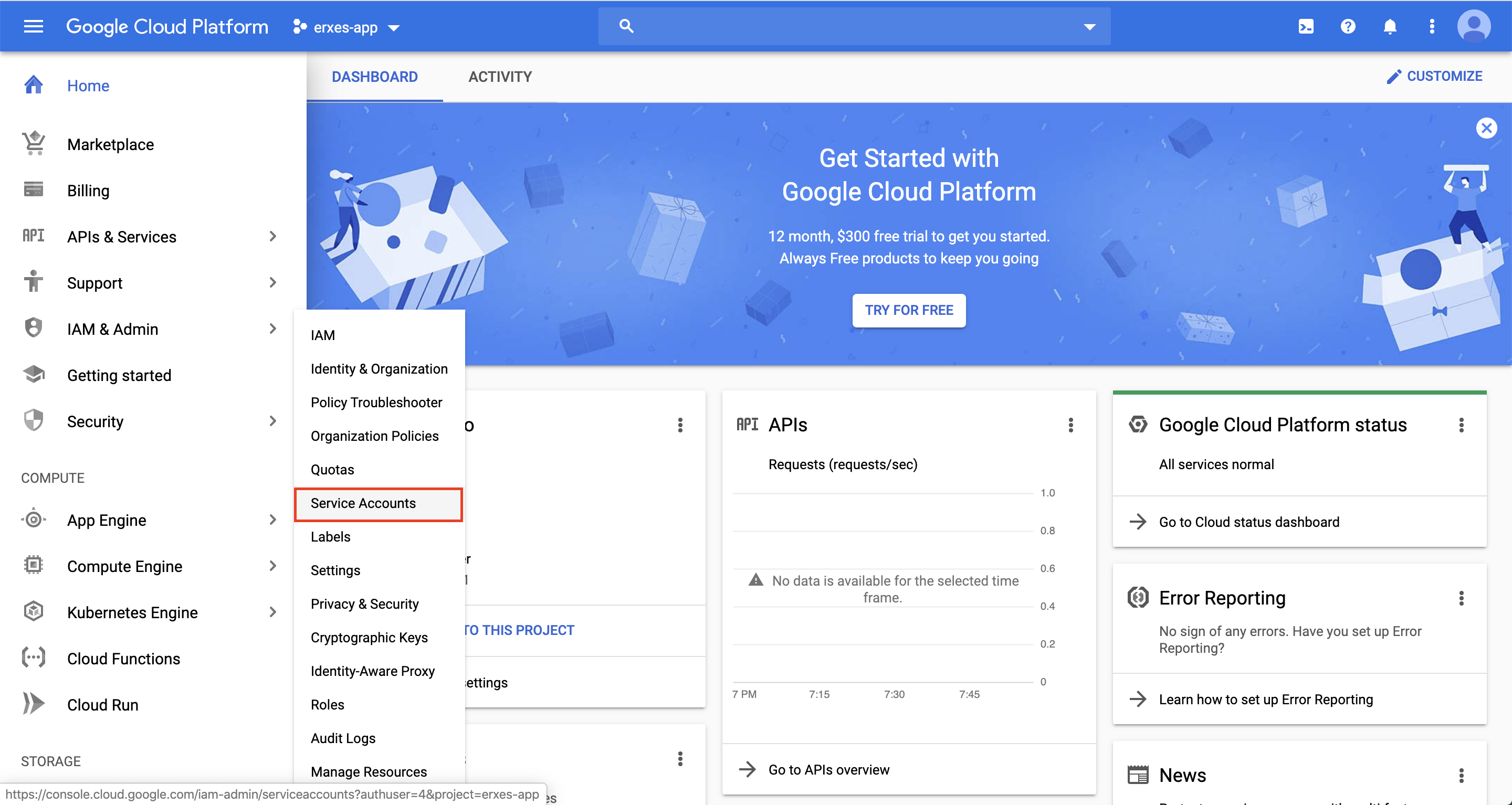
Task: Open Error Reporting card options menu
Action: tap(1461, 598)
